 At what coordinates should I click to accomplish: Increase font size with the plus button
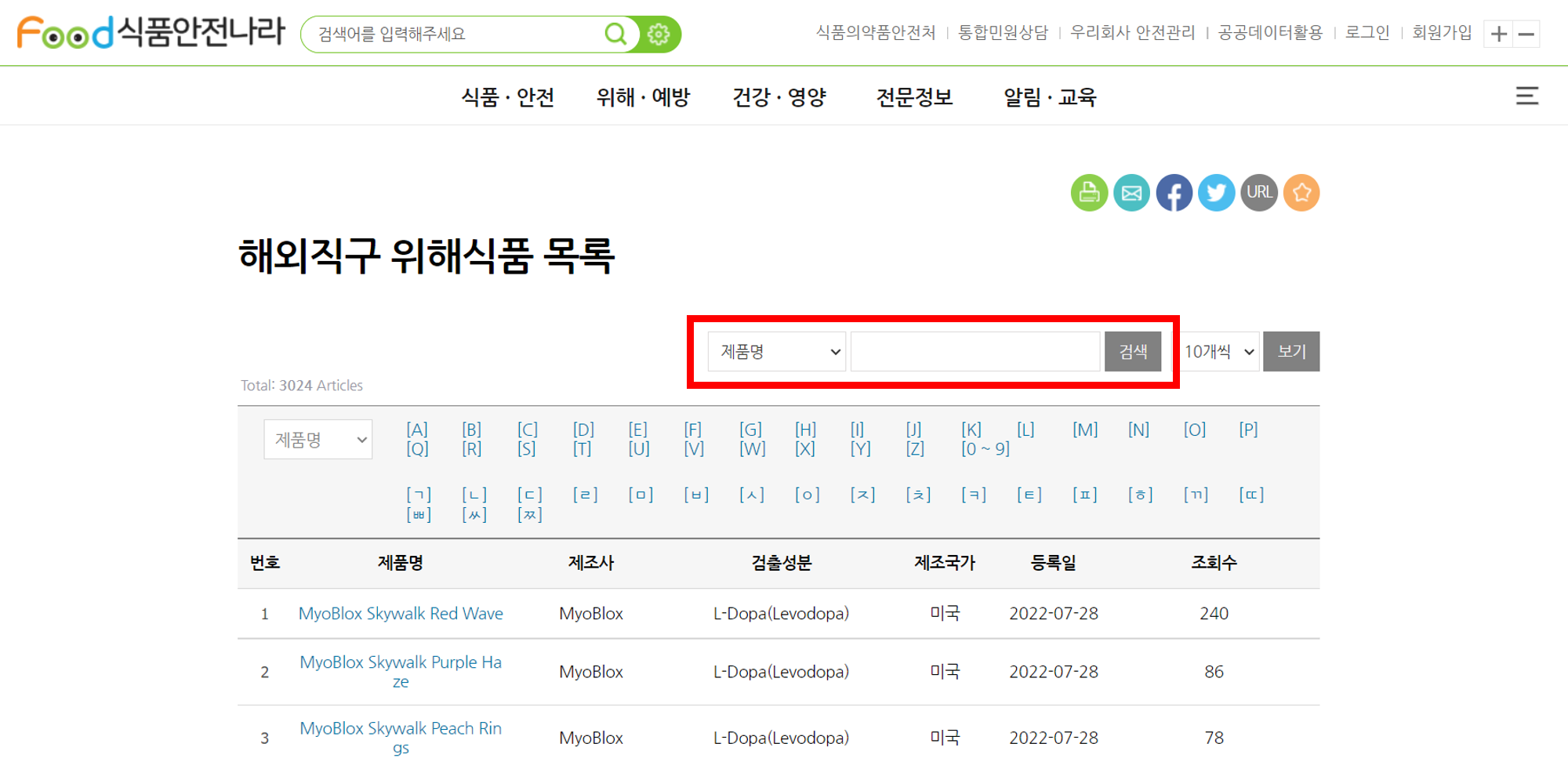pos(1498,34)
